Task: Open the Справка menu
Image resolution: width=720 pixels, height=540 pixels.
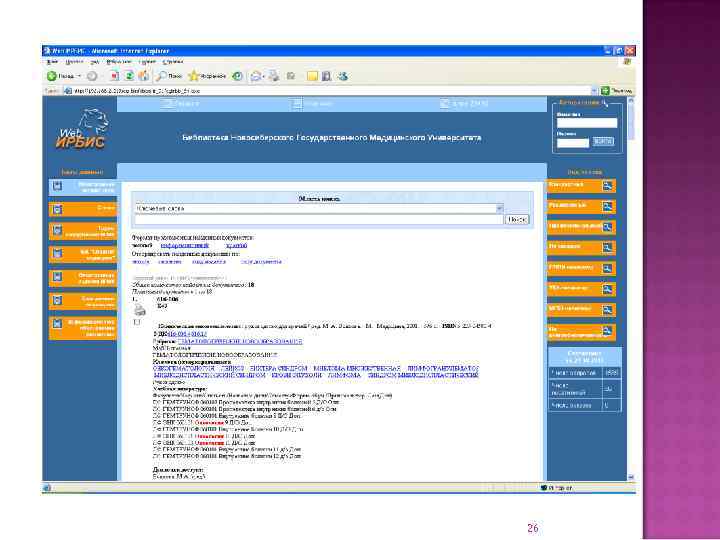Action: tap(173, 62)
